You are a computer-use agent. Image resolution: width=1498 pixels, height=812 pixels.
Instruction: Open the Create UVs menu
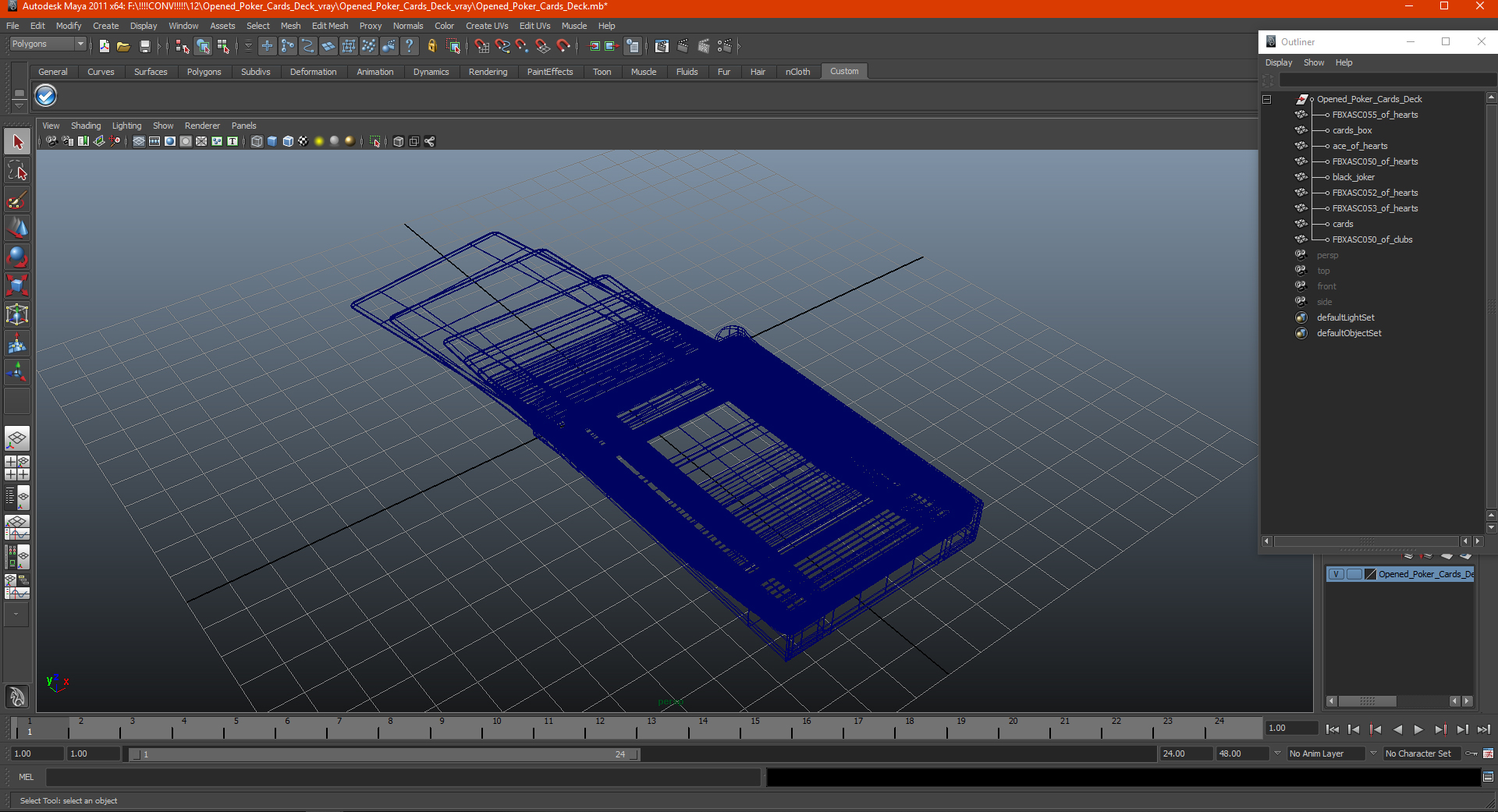pos(487,26)
